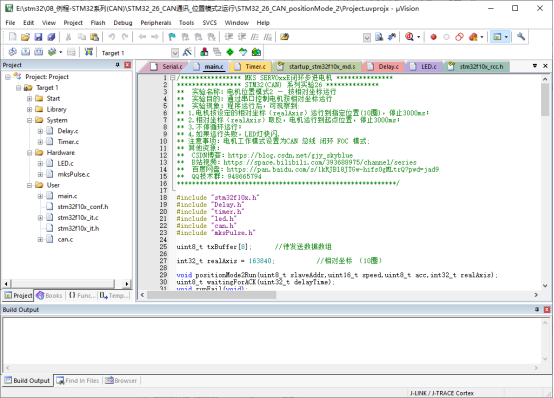
Task: Open the SVCS menu
Action: click(x=210, y=23)
